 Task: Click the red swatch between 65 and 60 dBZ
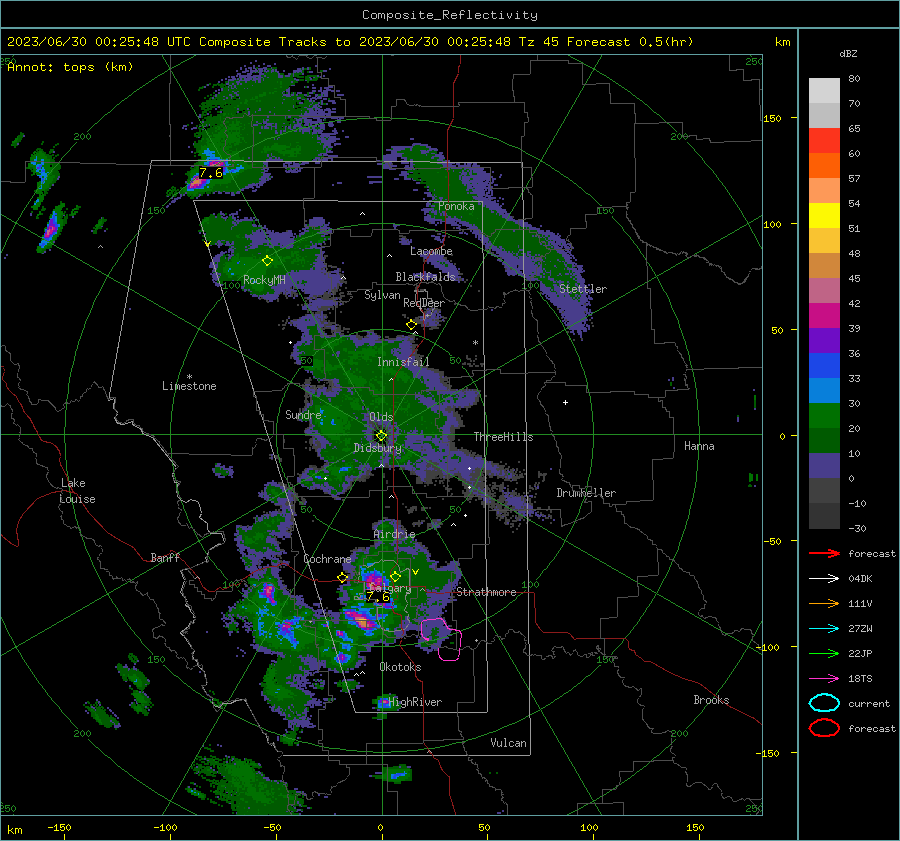coord(824,141)
